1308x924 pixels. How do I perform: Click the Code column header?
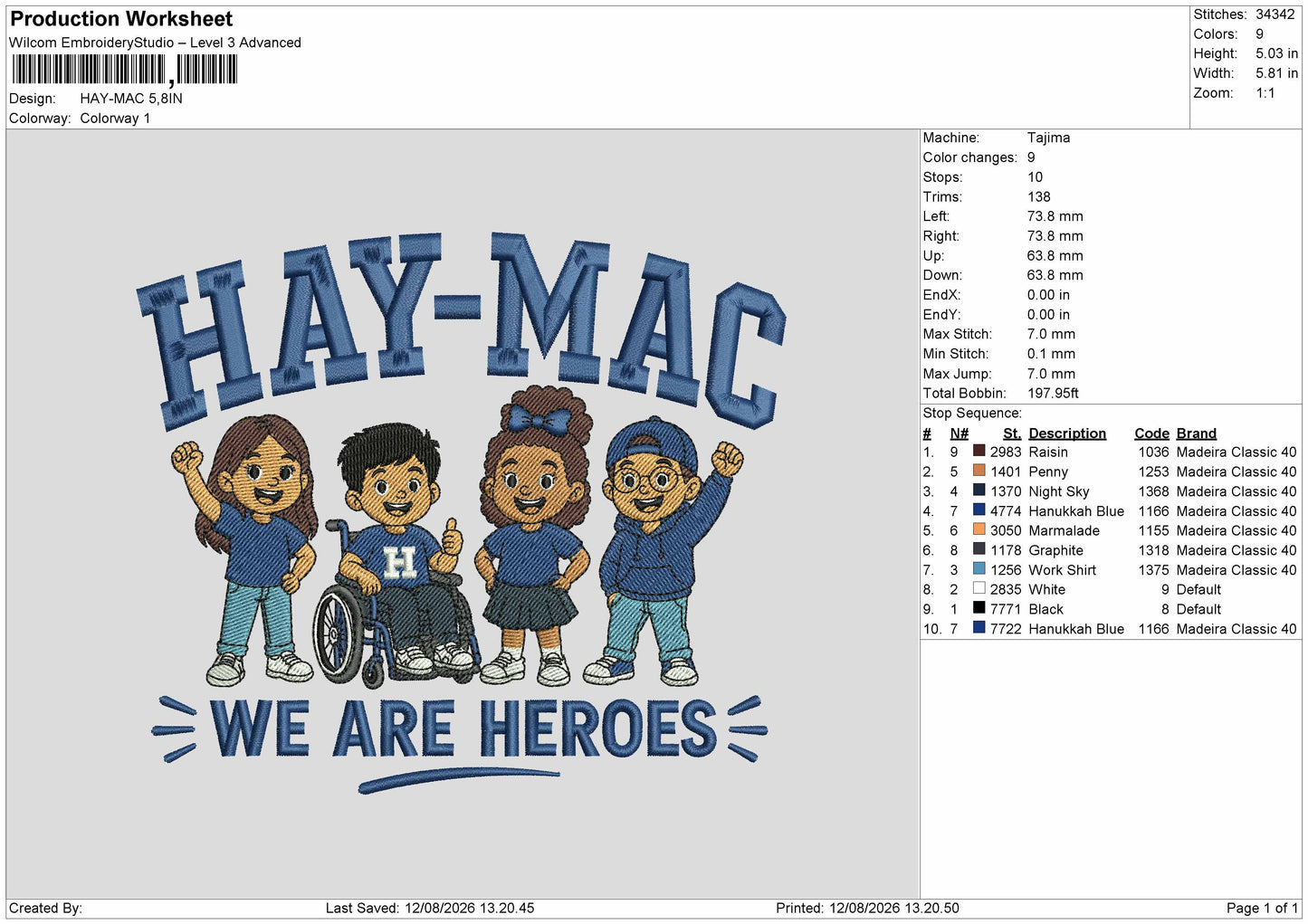click(x=1151, y=433)
